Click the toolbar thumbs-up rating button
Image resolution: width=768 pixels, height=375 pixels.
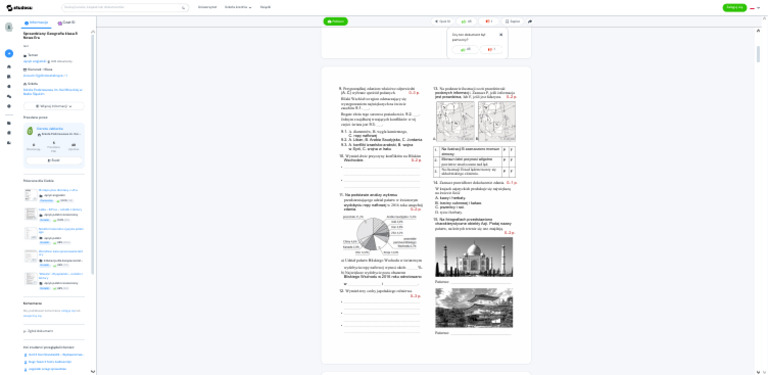pos(466,22)
